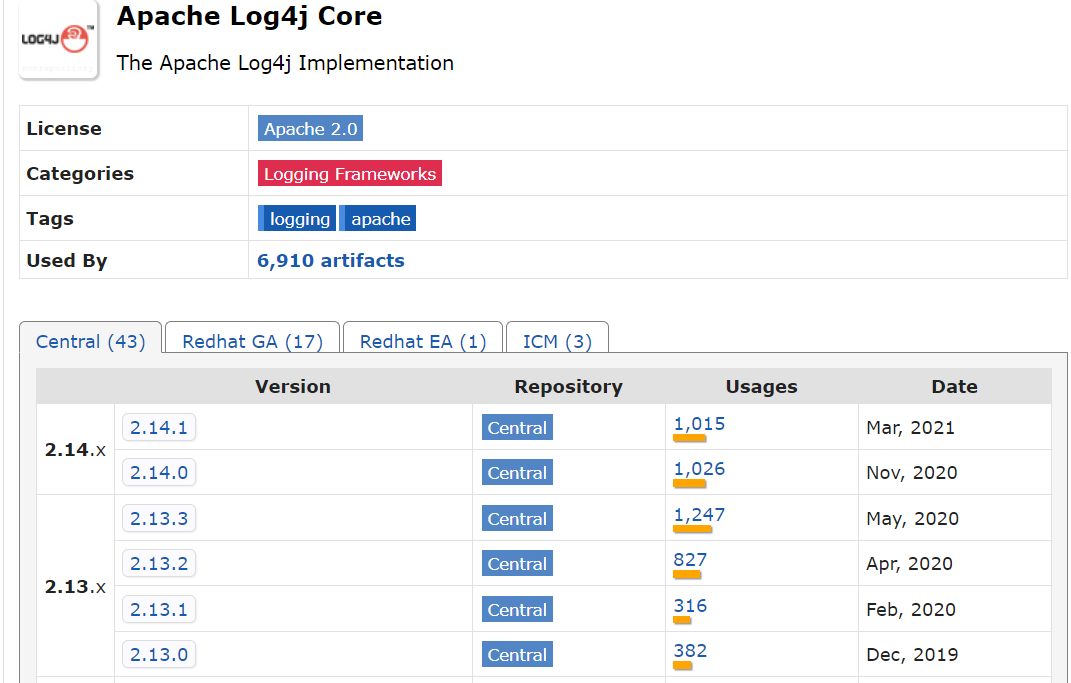This screenshot has width=1071, height=683.
Task: Click the Apache Log4j Core heading
Action: tap(249, 16)
